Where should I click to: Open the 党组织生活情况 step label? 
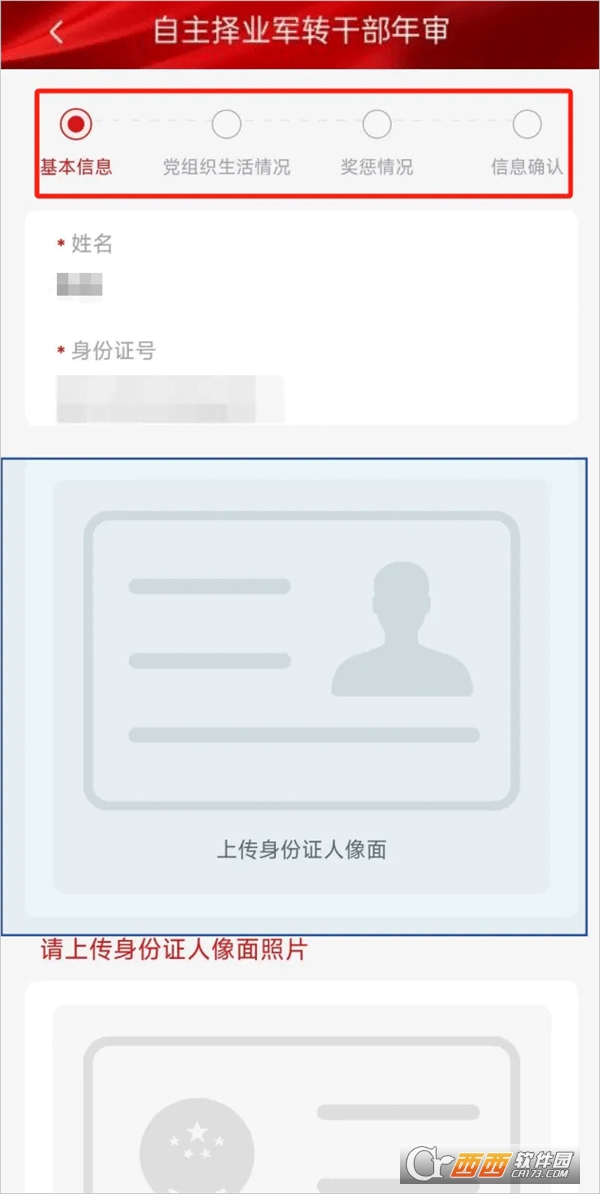click(x=227, y=168)
